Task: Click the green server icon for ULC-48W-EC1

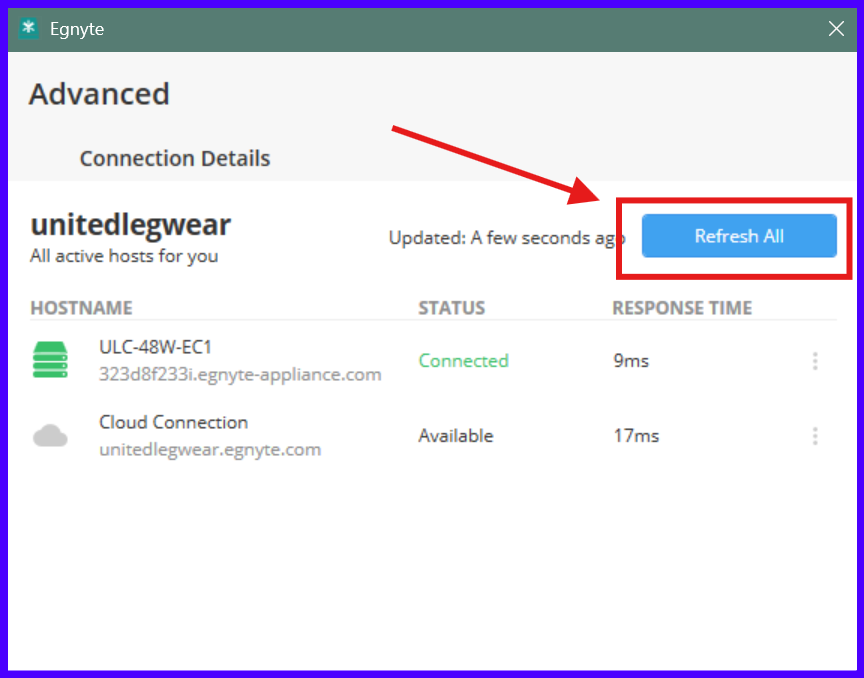Action: click(x=49, y=359)
